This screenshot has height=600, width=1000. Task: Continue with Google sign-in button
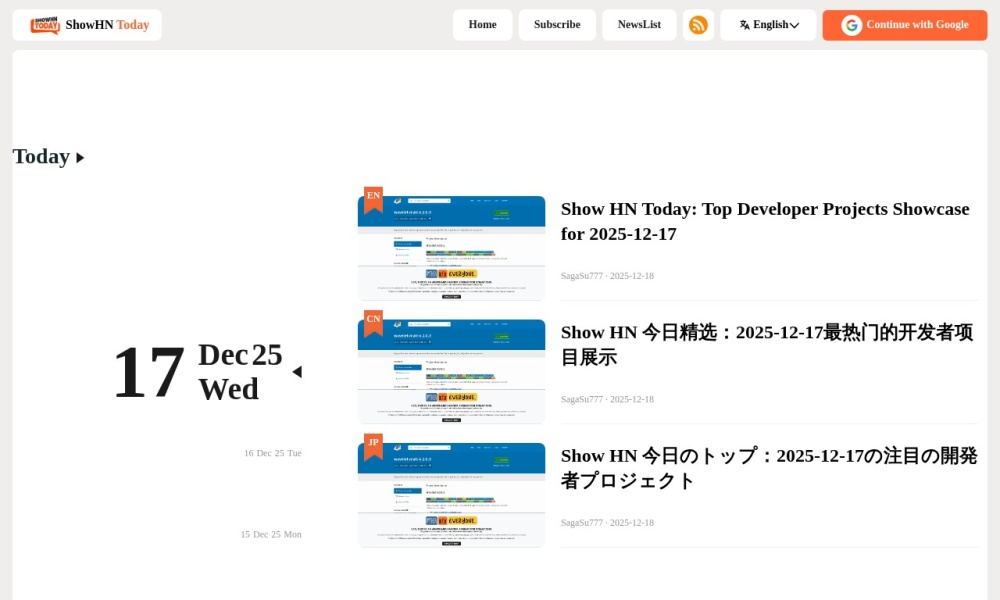pyautogui.click(x=904, y=25)
